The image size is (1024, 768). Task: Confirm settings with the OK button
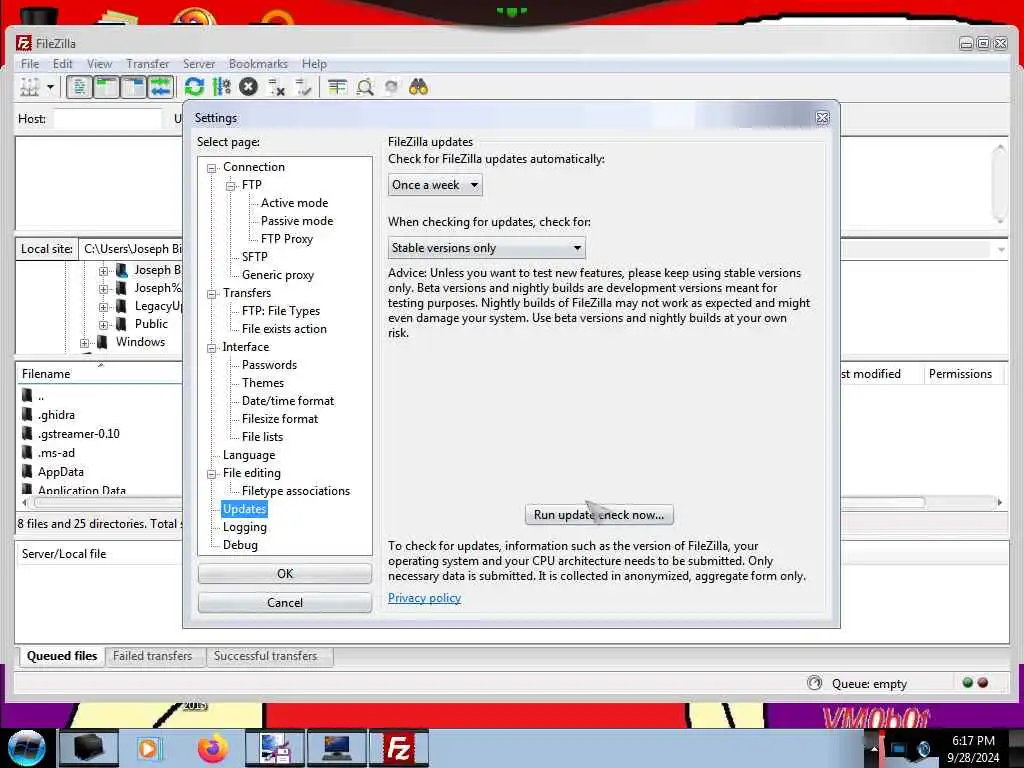point(285,573)
